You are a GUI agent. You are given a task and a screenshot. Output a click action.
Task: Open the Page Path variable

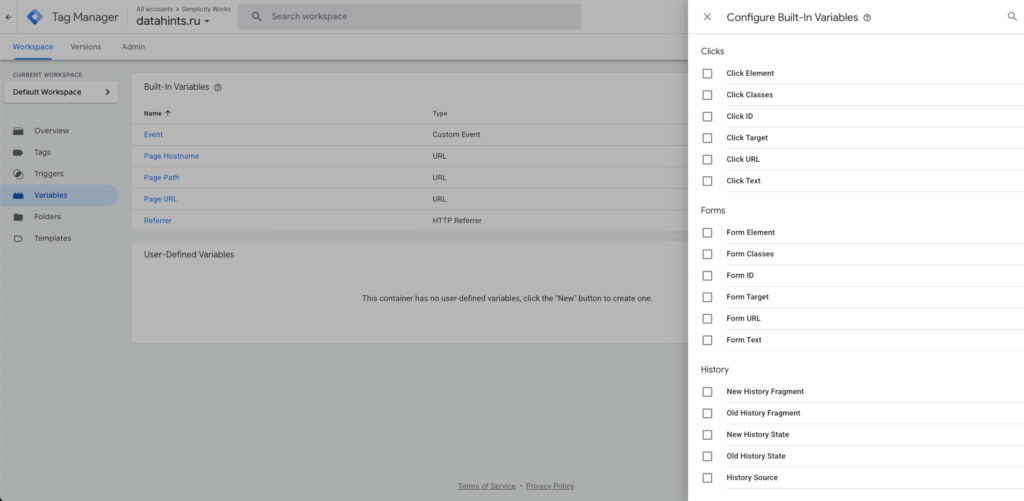(161, 178)
